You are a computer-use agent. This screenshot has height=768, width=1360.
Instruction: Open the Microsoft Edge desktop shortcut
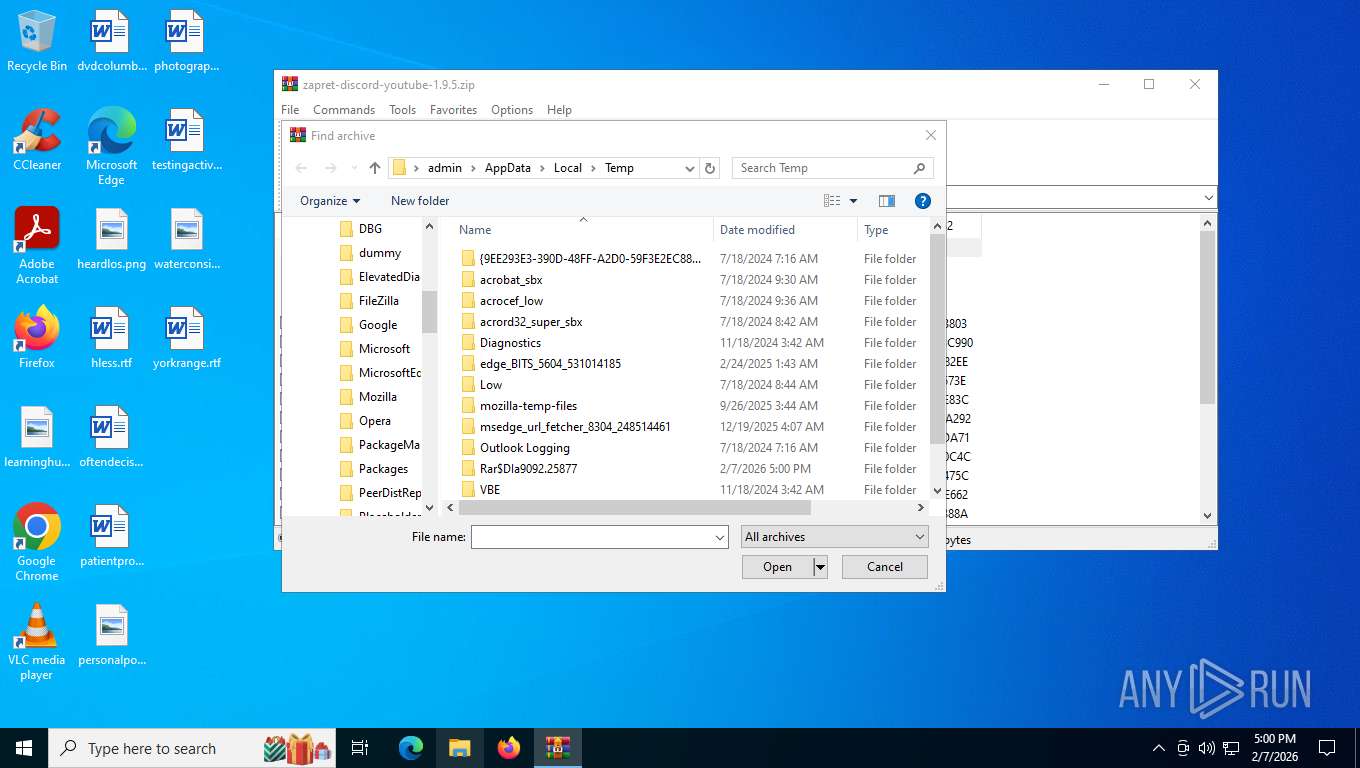tap(111, 147)
